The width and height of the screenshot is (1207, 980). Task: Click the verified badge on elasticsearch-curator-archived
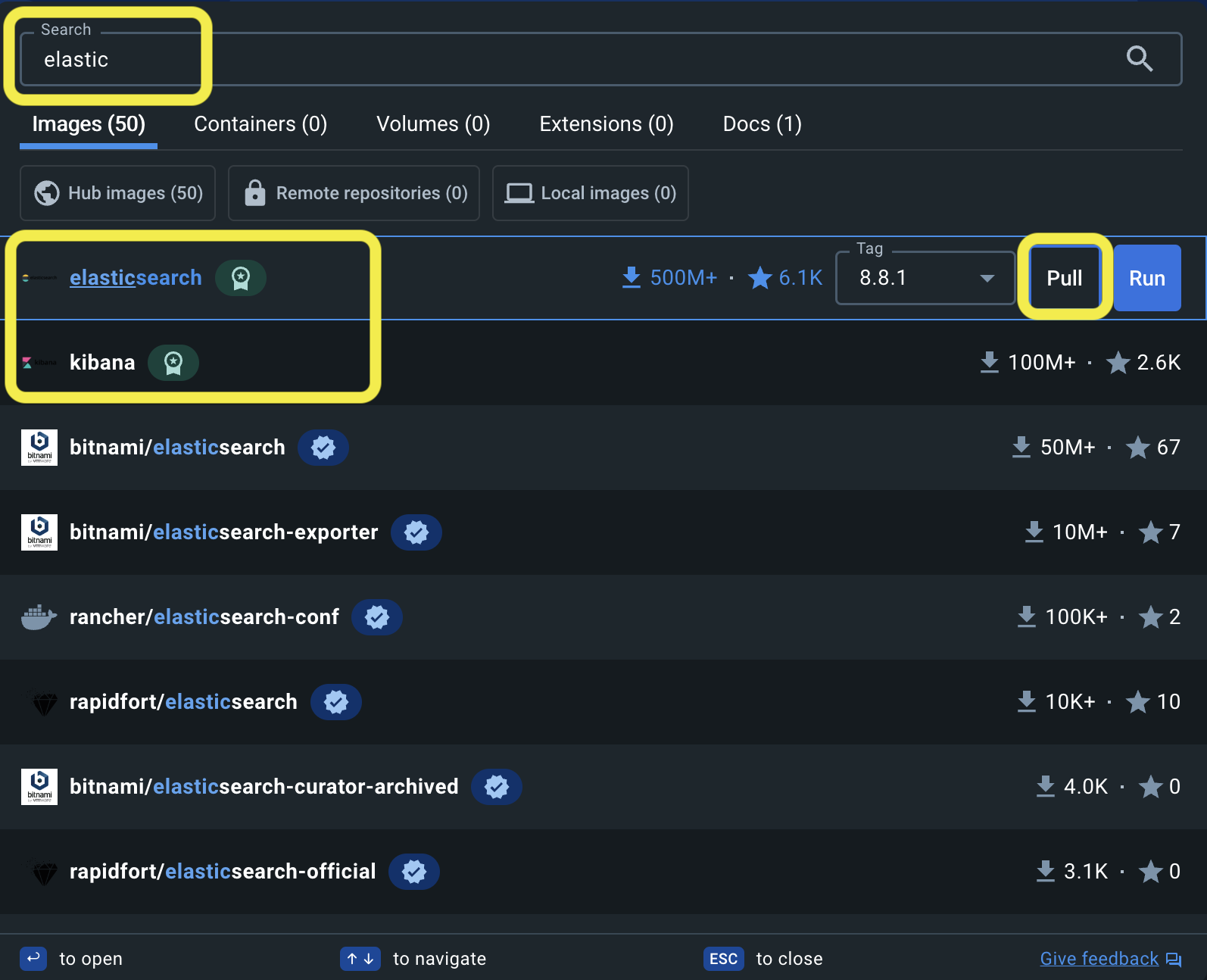click(497, 787)
